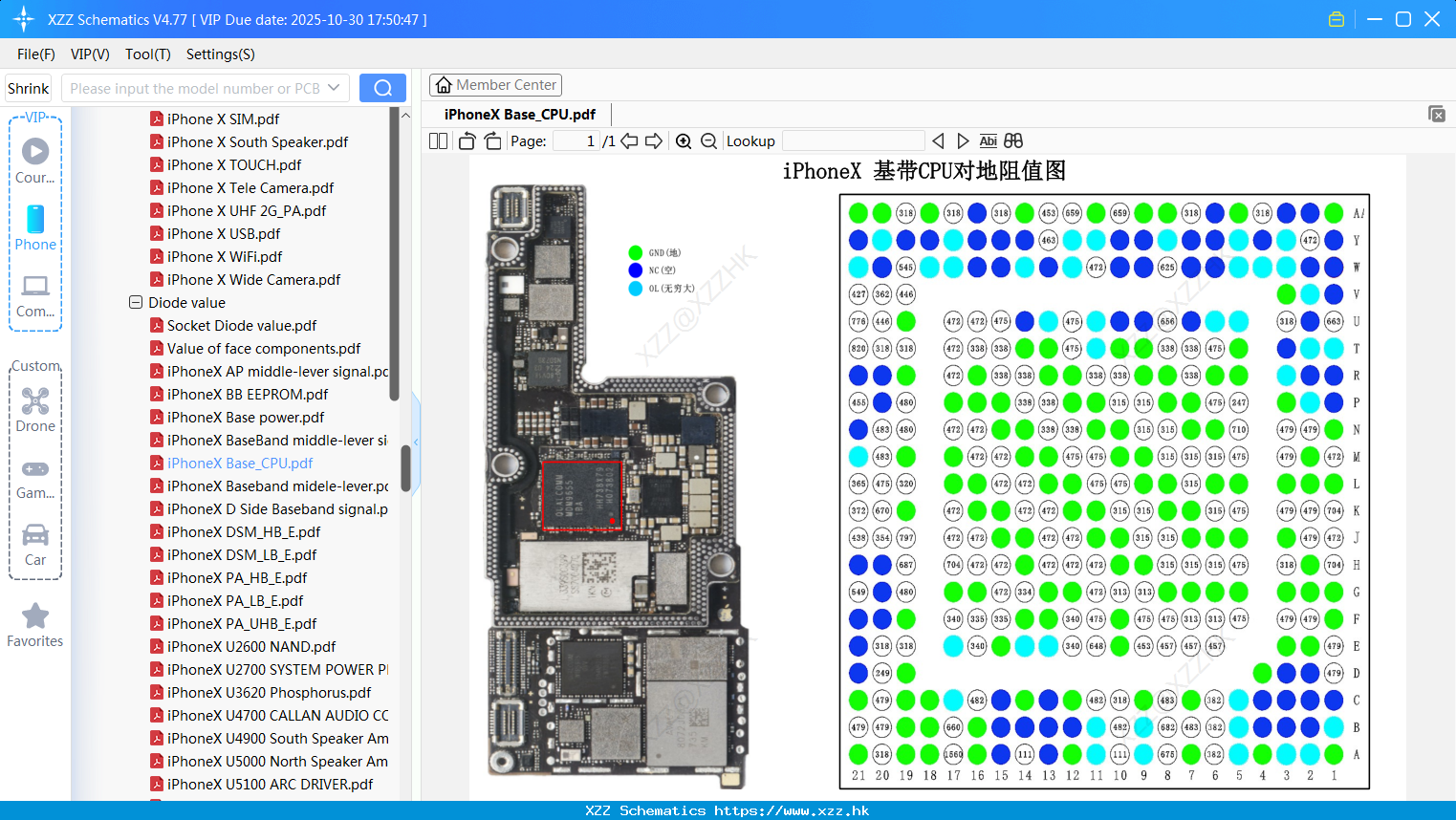Go to next page arrow
The height and width of the screenshot is (820, 1456).
coord(654,140)
